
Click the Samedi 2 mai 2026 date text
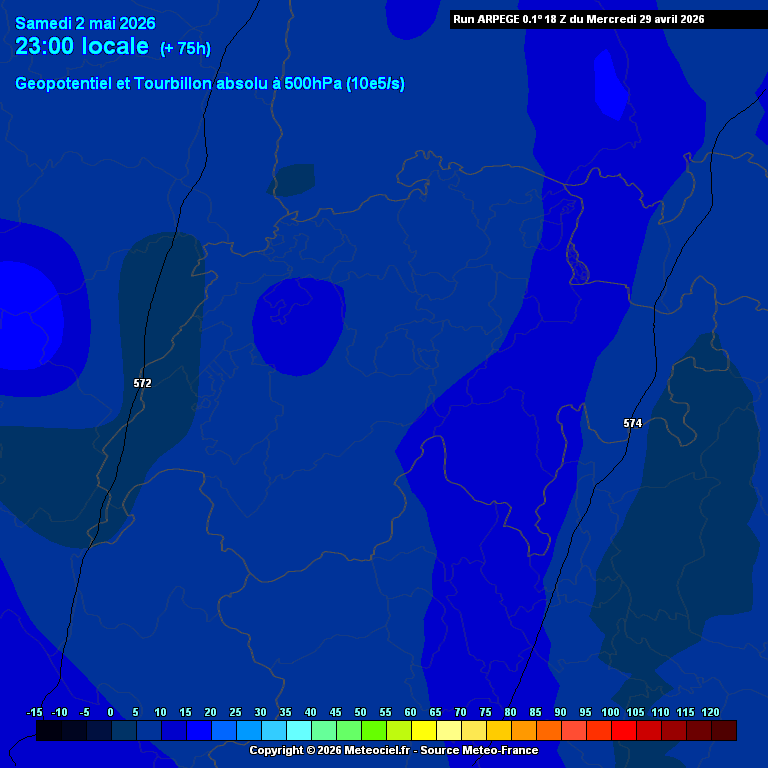coord(85,23)
